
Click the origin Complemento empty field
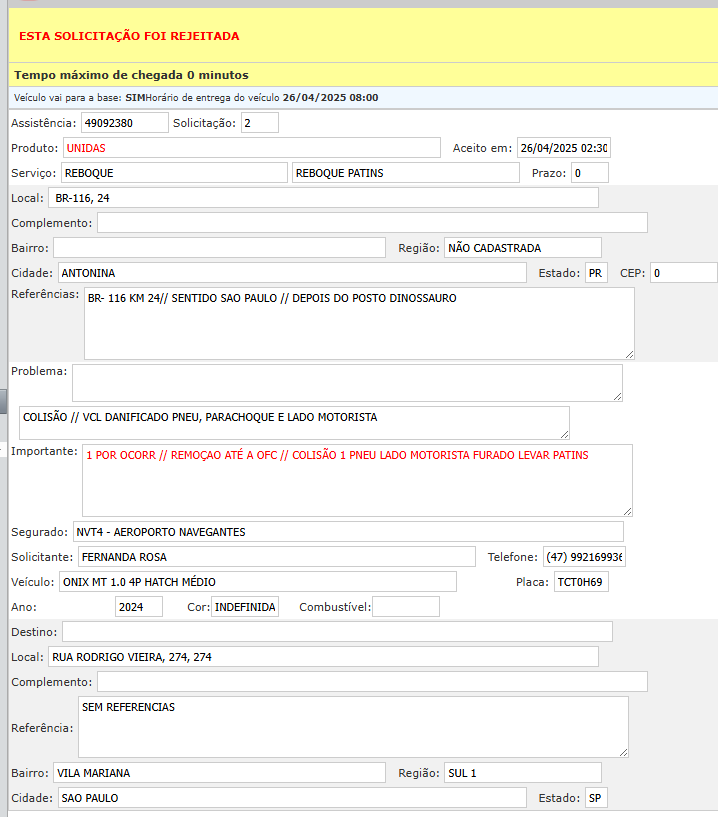click(x=372, y=223)
